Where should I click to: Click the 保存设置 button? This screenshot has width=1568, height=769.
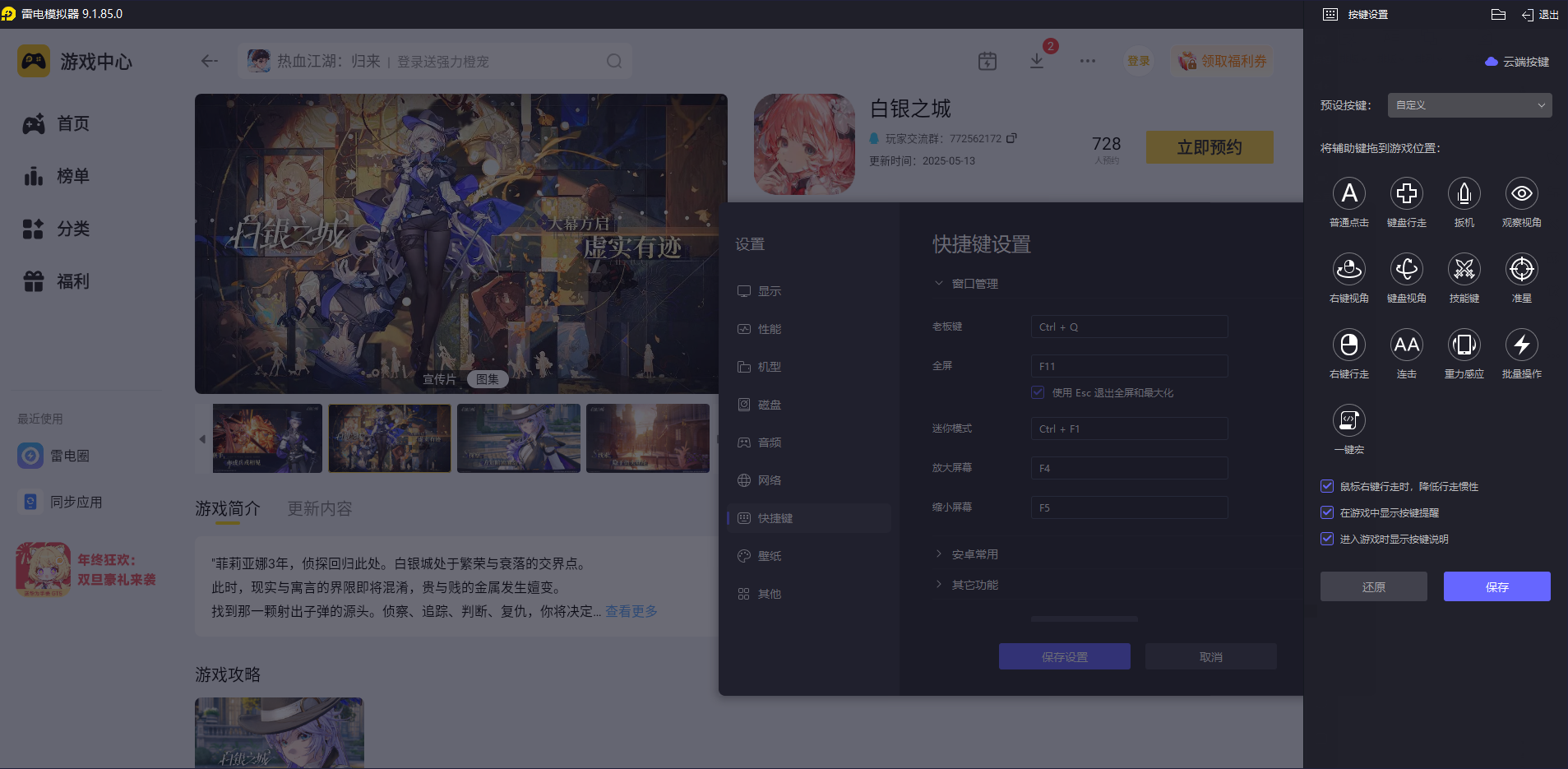coord(1065,656)
